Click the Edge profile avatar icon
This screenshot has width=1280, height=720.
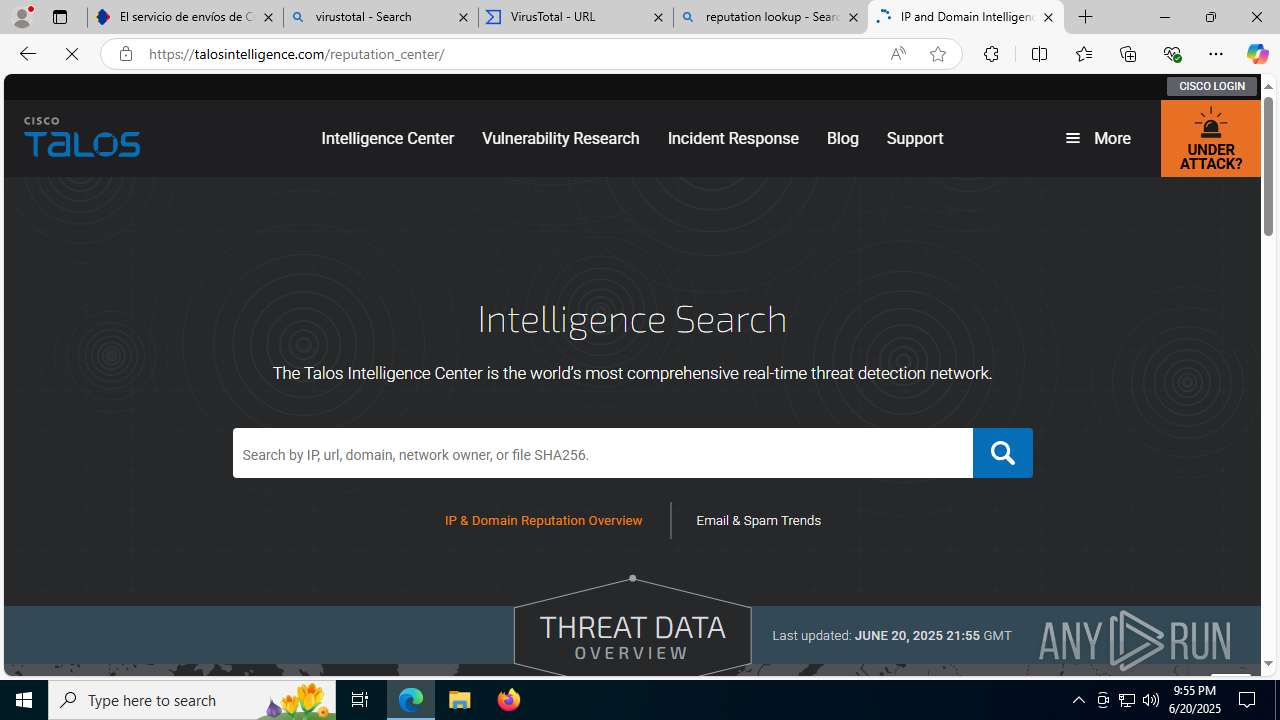coord(22,17)
